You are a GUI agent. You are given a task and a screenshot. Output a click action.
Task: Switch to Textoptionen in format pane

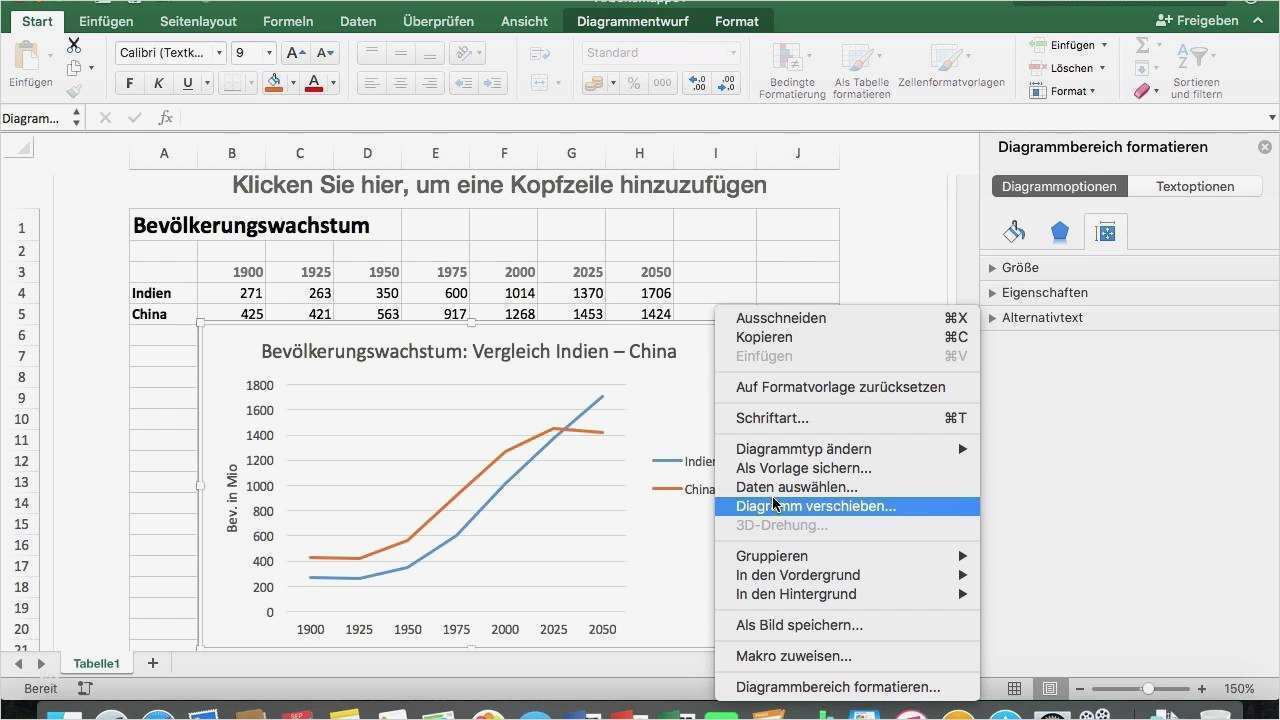pyautogui.click(x=1194, y=186)
